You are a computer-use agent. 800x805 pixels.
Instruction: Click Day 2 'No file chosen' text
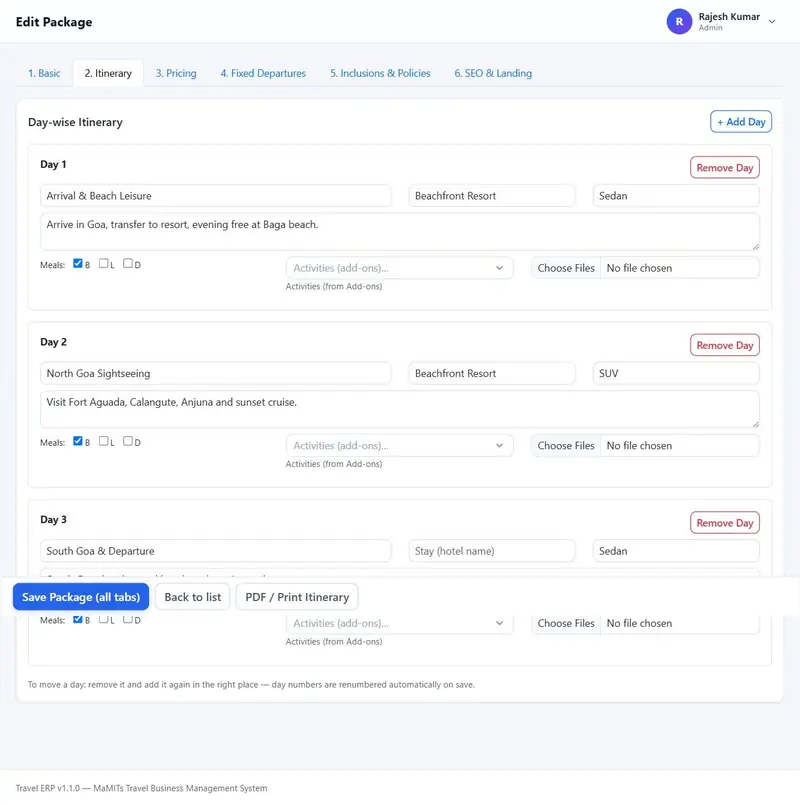point(639,446)
